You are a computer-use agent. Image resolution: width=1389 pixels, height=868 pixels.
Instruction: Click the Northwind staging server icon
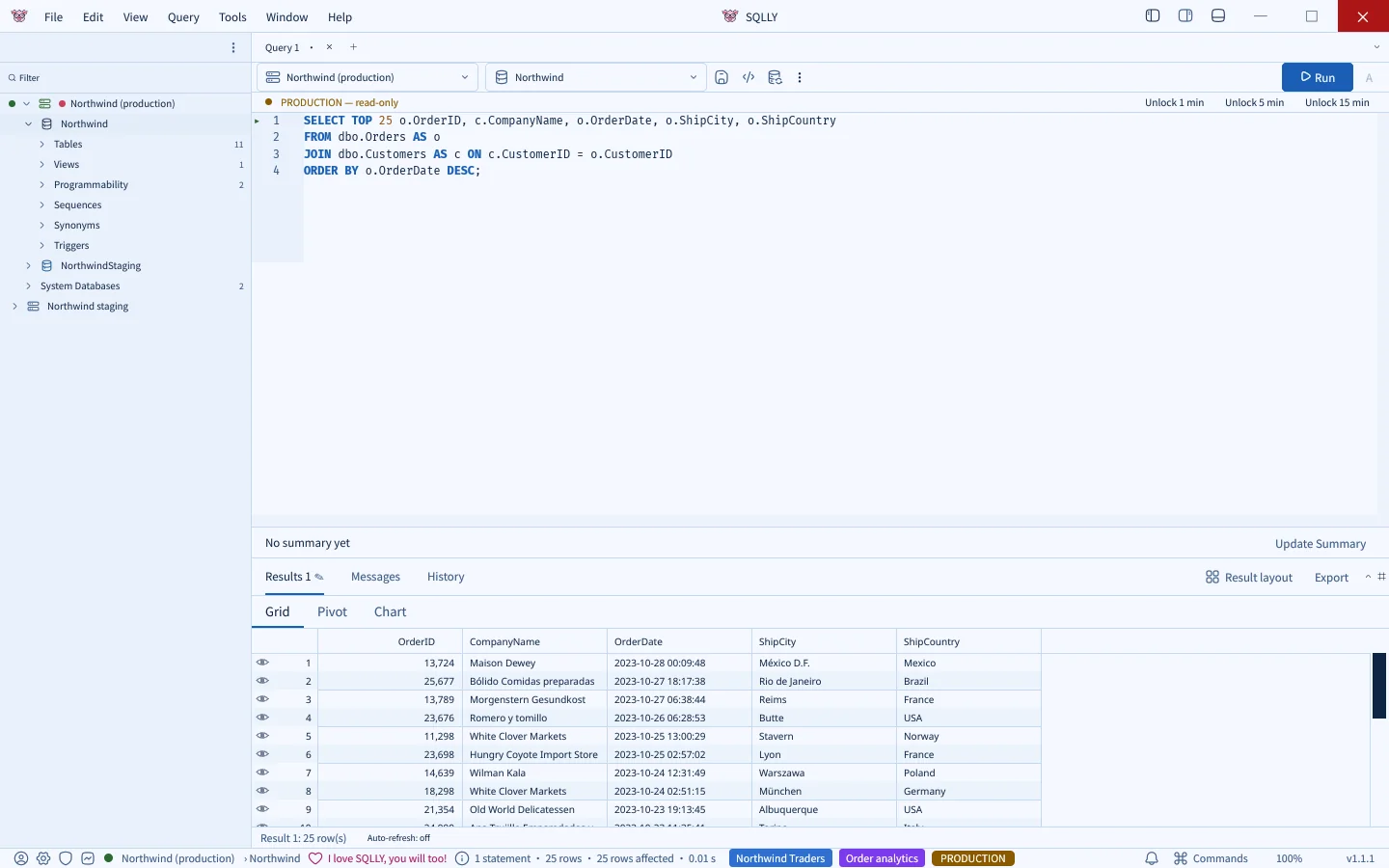click(33, 306)
